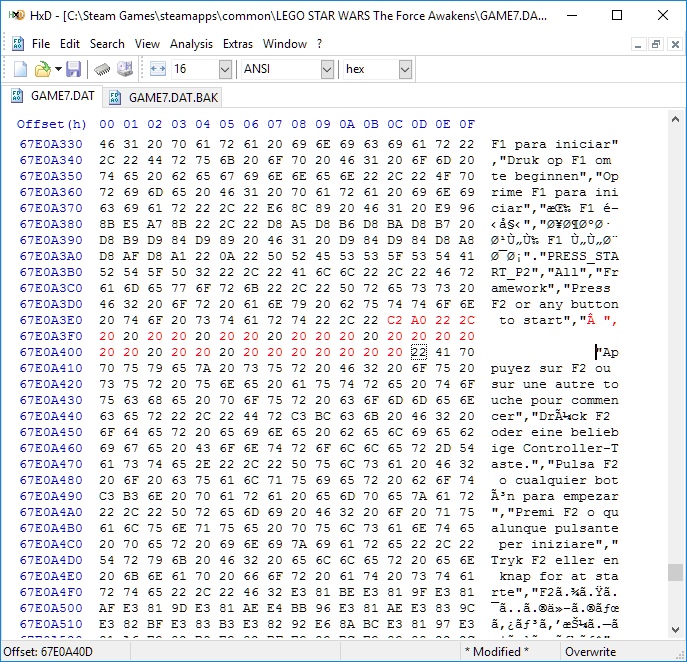Open disk editor icon in toolbar
Screen dimensions: 687x662
tap(125, 69)
